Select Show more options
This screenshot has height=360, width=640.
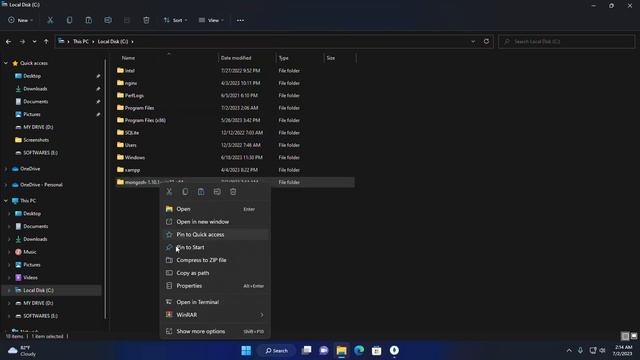click(215, 331)
